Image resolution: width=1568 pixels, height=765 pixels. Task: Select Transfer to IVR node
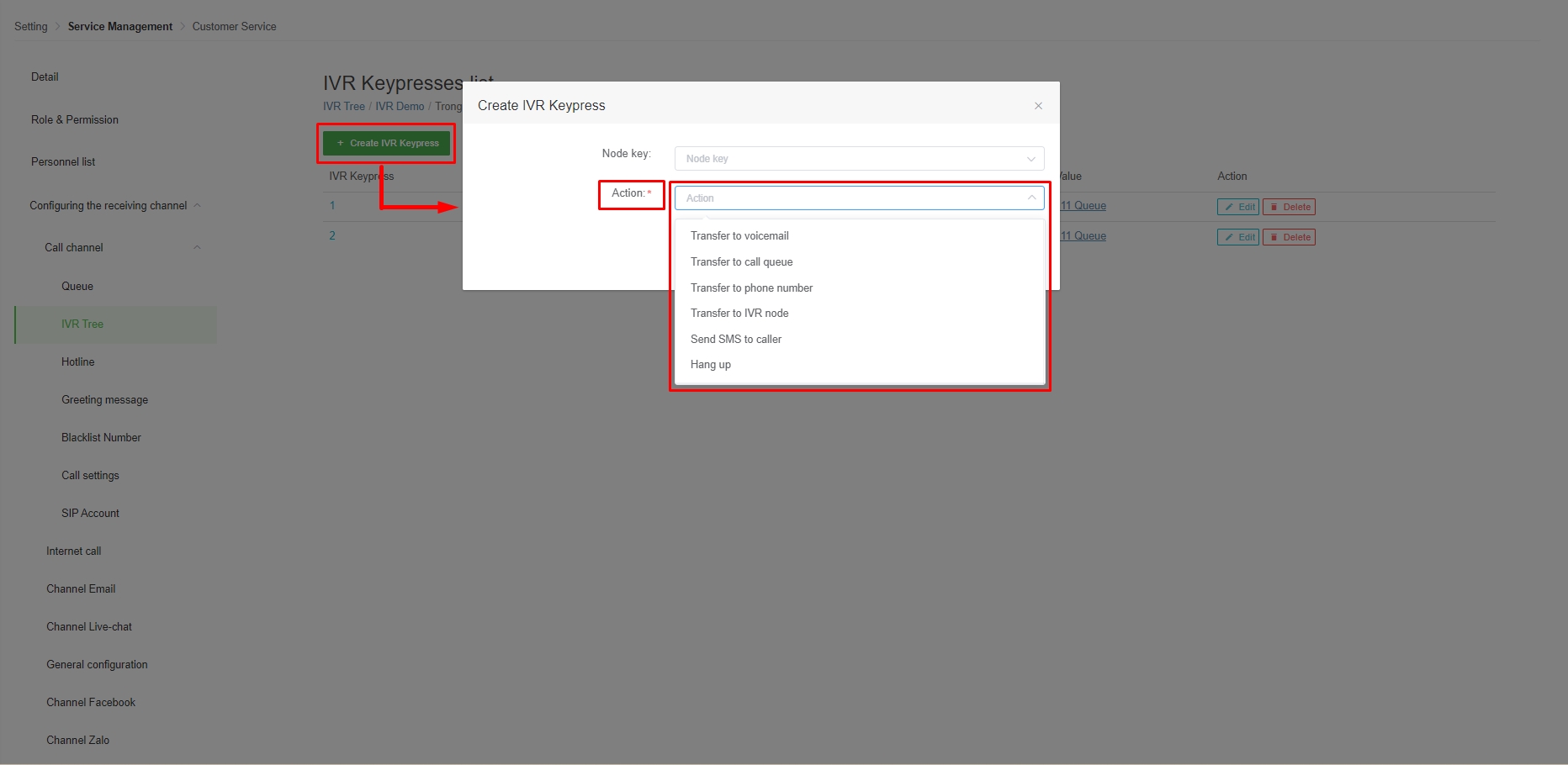point(739,314)
